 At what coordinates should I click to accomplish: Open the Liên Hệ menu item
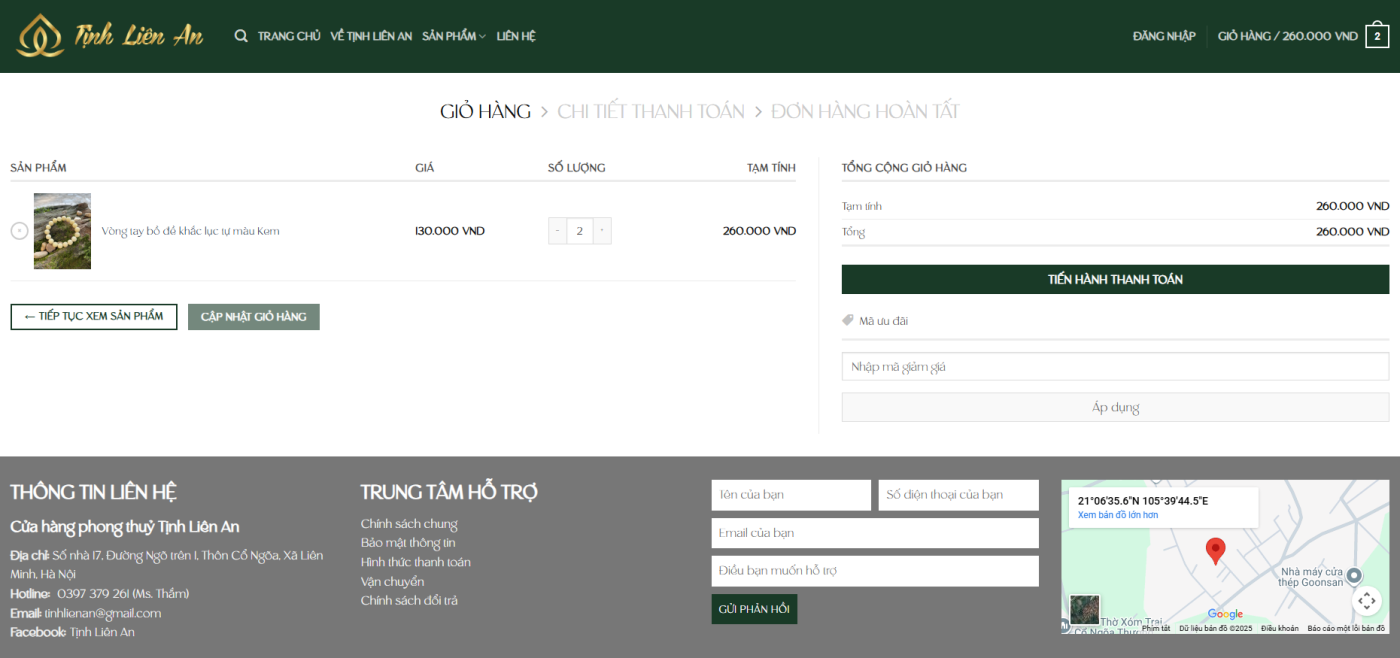[516, 36]
